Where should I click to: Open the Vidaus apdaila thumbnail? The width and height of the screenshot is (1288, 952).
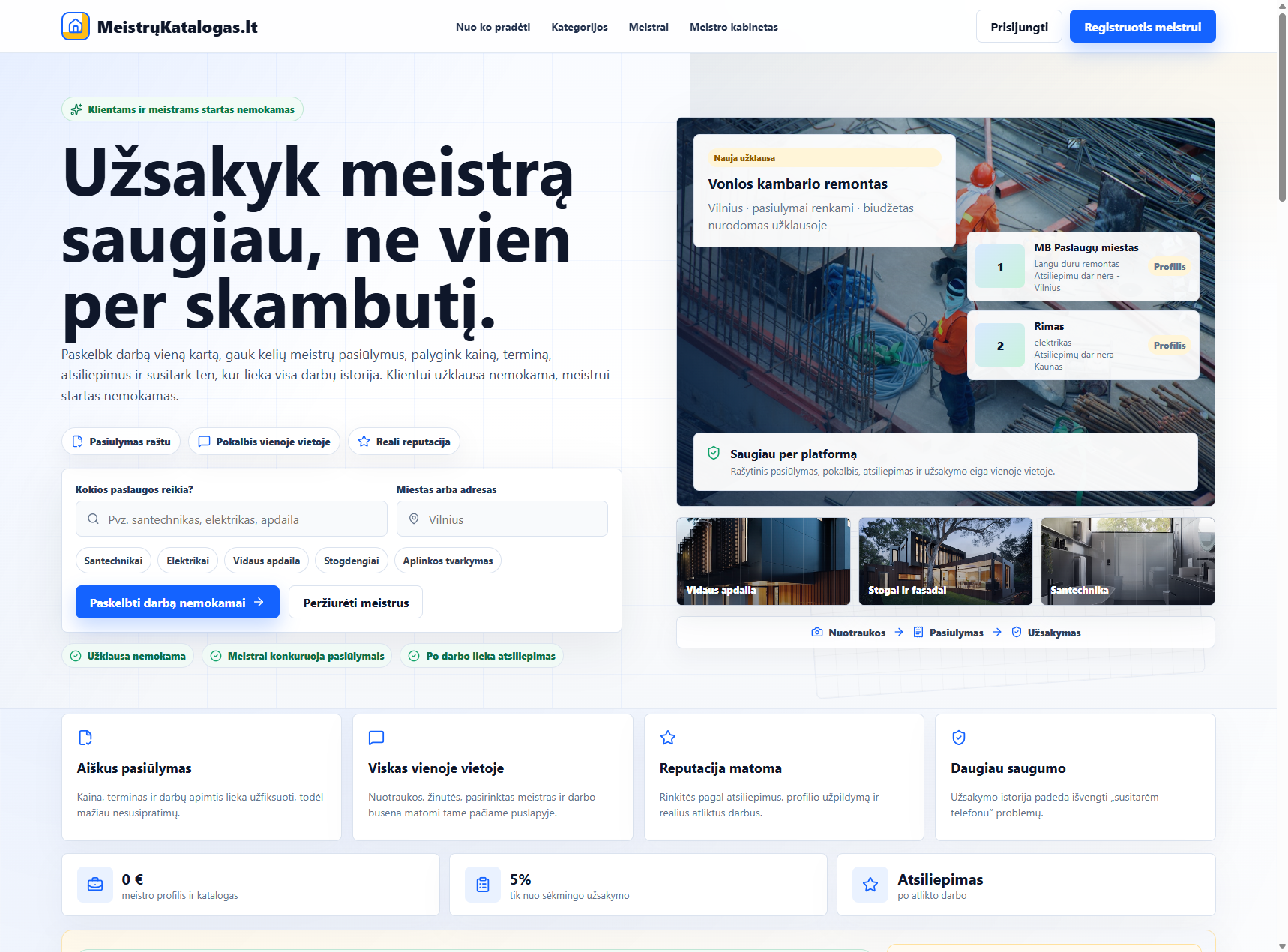763,561
